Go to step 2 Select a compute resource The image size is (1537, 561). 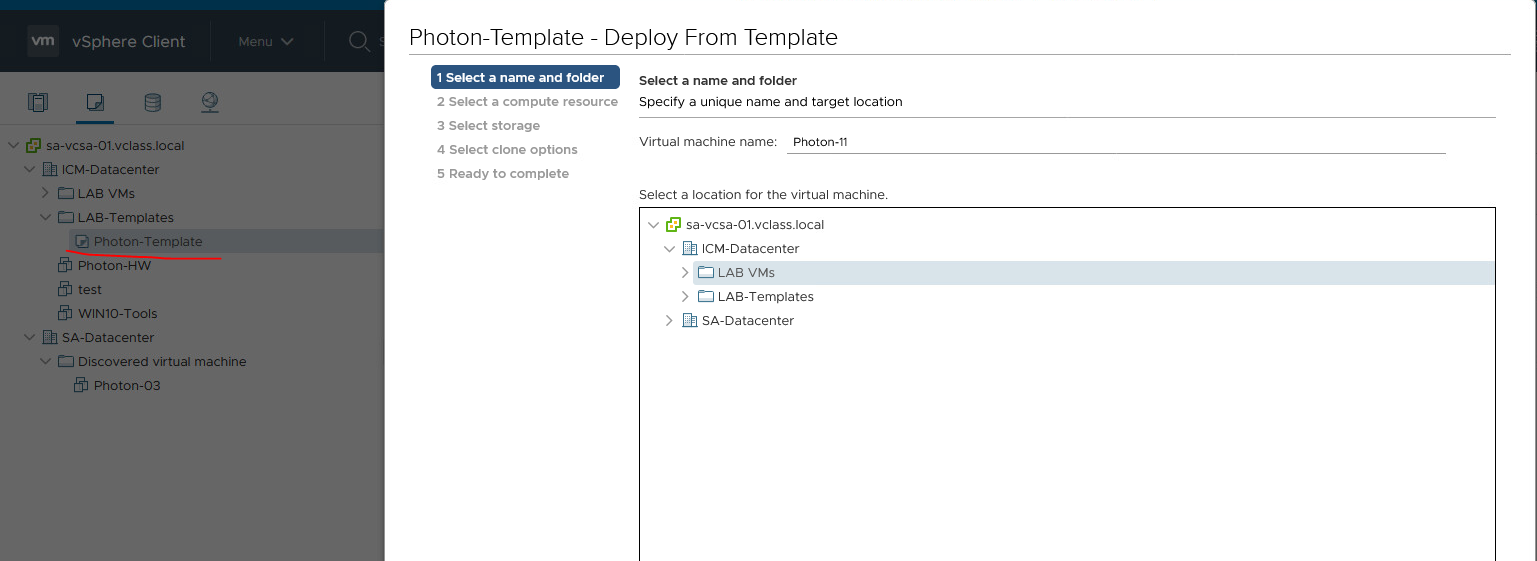pyautogui.click(x=527, y=101)
